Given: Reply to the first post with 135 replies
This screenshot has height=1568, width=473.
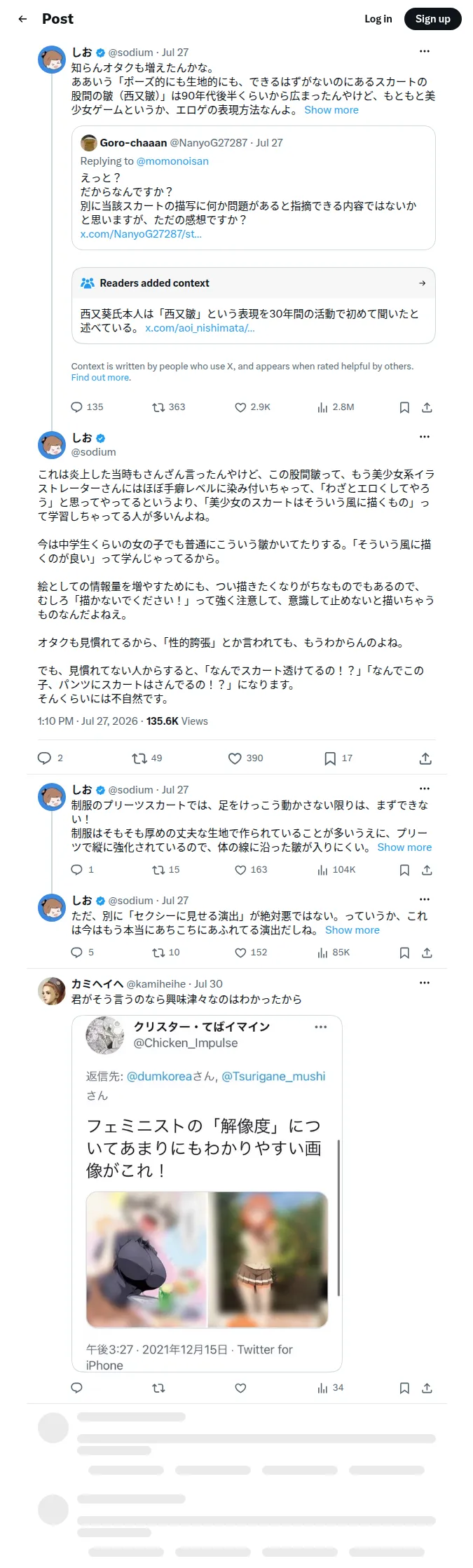Looking at the screenshot, I should click(87, 407).
